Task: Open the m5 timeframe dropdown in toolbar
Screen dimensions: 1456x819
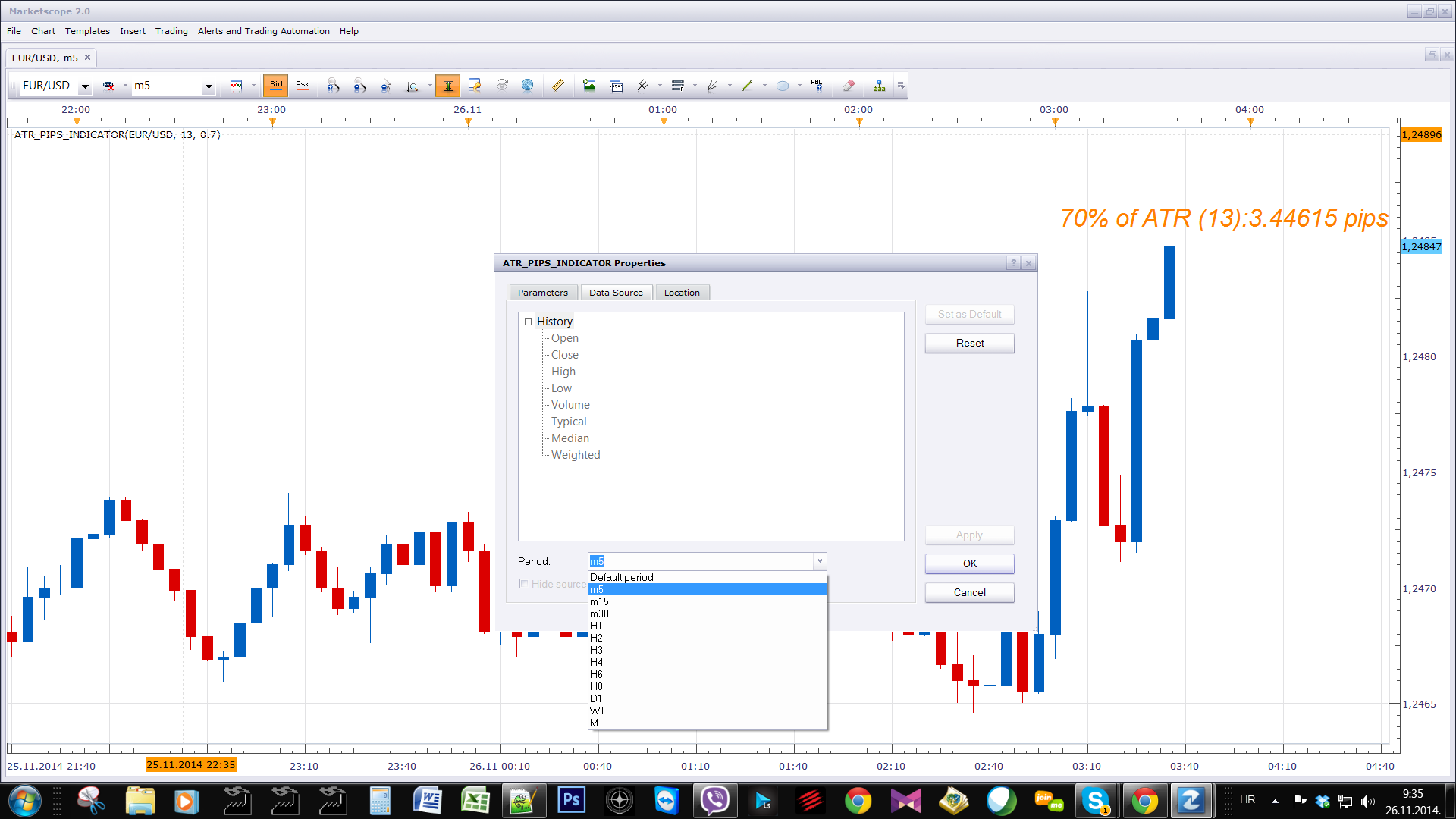Action: pyautogui.click(x=209, y=86)
